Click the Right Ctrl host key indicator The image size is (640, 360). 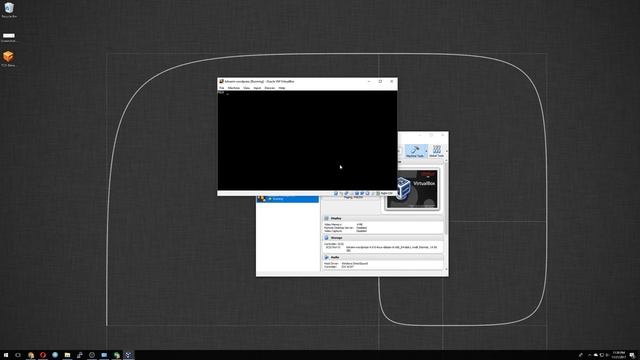pos(387,193)
